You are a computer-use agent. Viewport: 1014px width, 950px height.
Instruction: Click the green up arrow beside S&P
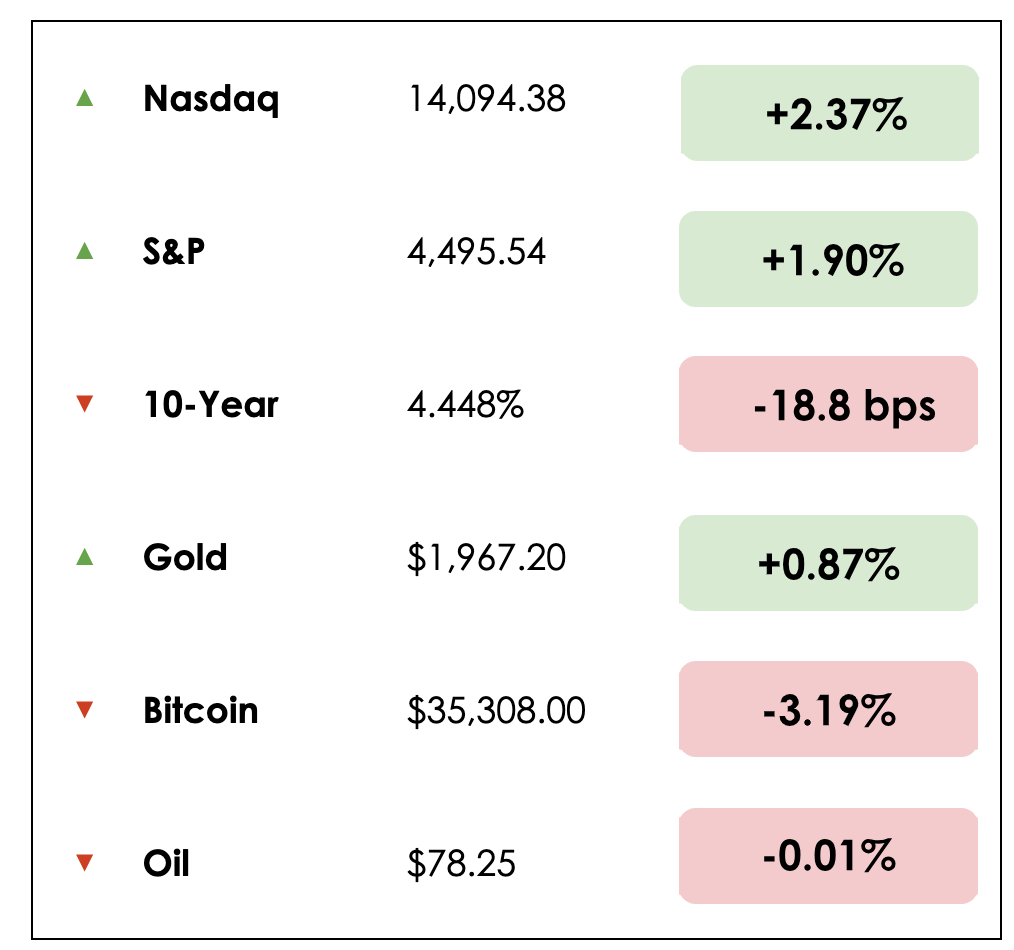pos(85,252)
